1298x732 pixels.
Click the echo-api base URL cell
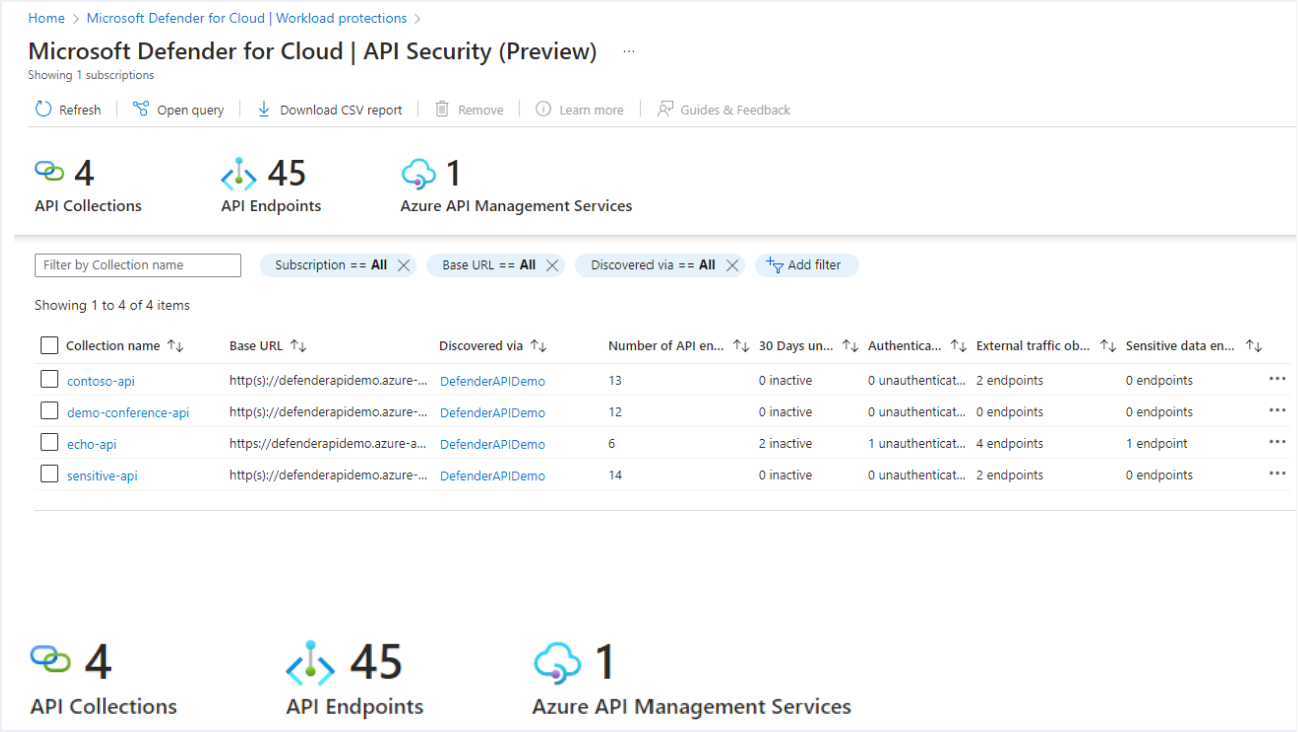point(328,444)
